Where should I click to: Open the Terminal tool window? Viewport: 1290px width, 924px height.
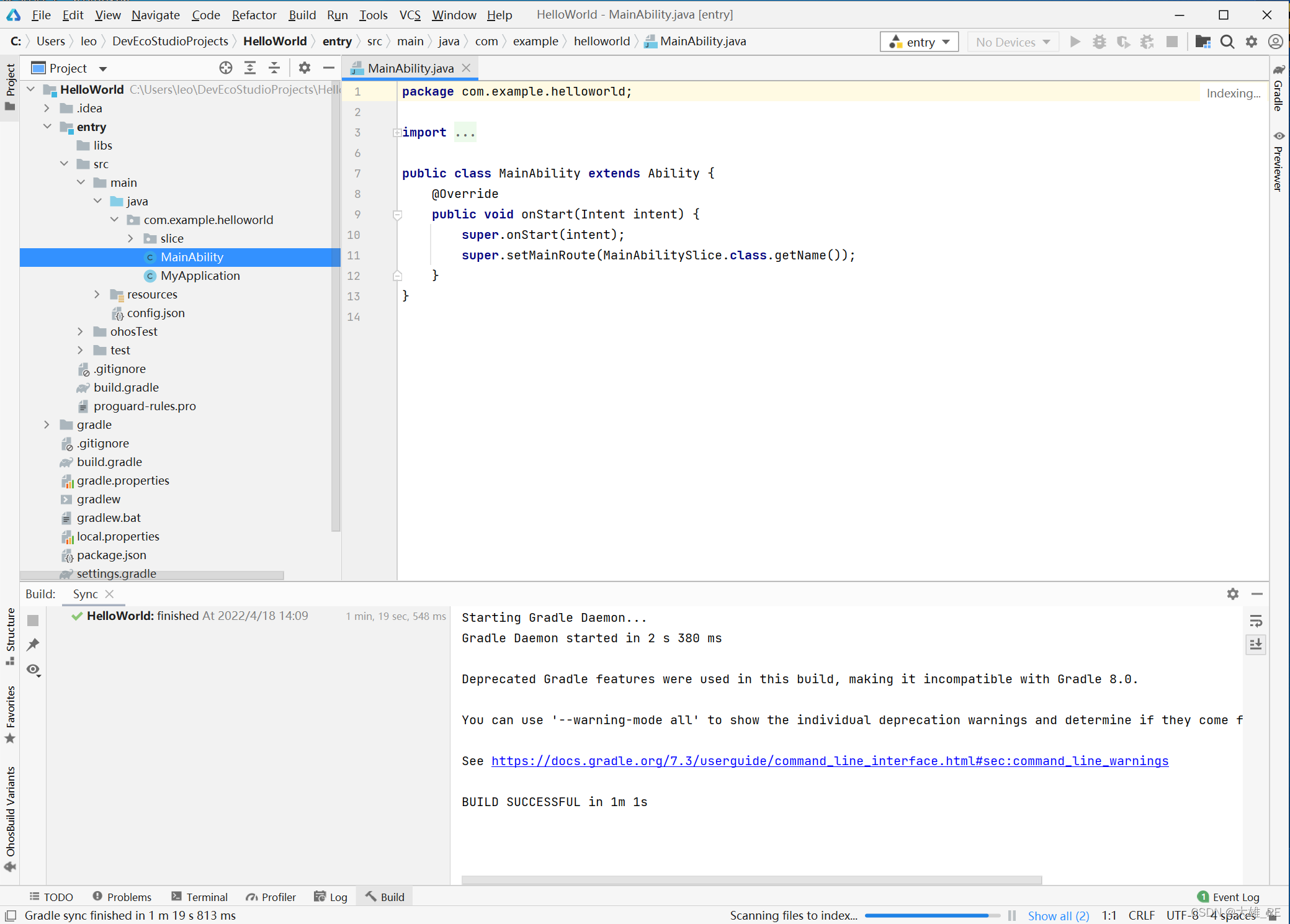pyautogui.click(x=200, y=897)
